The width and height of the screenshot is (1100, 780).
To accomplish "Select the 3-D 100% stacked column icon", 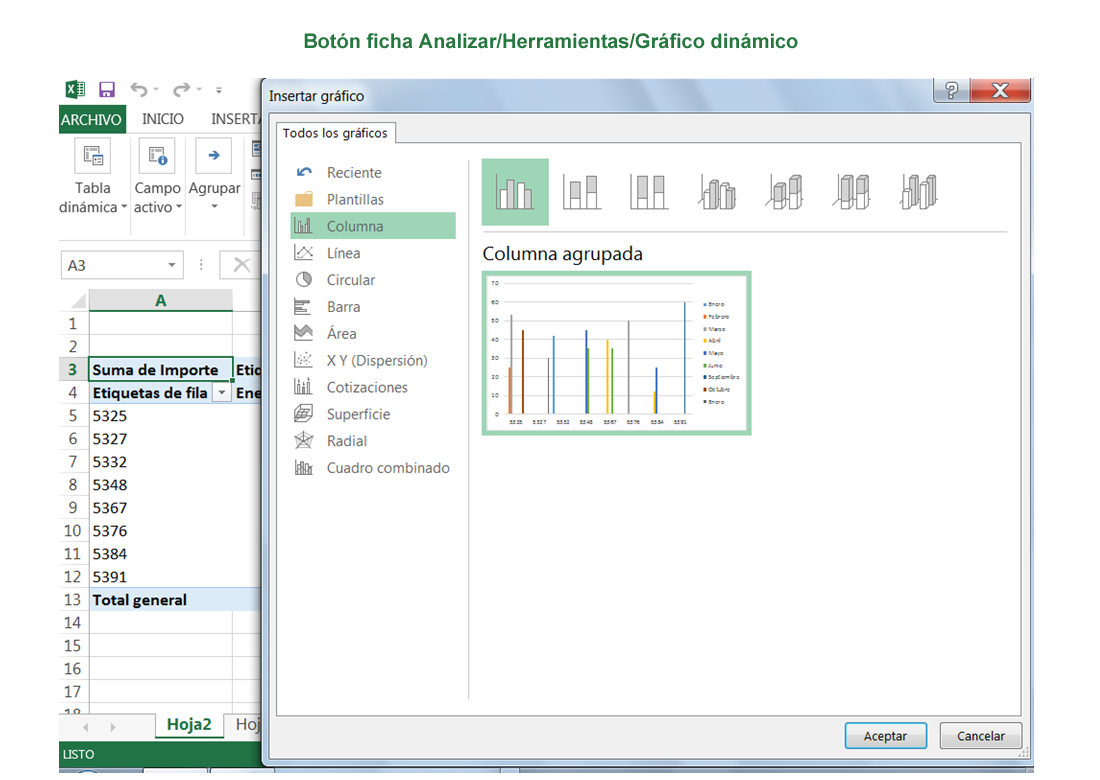I will [x=852, y=192].
